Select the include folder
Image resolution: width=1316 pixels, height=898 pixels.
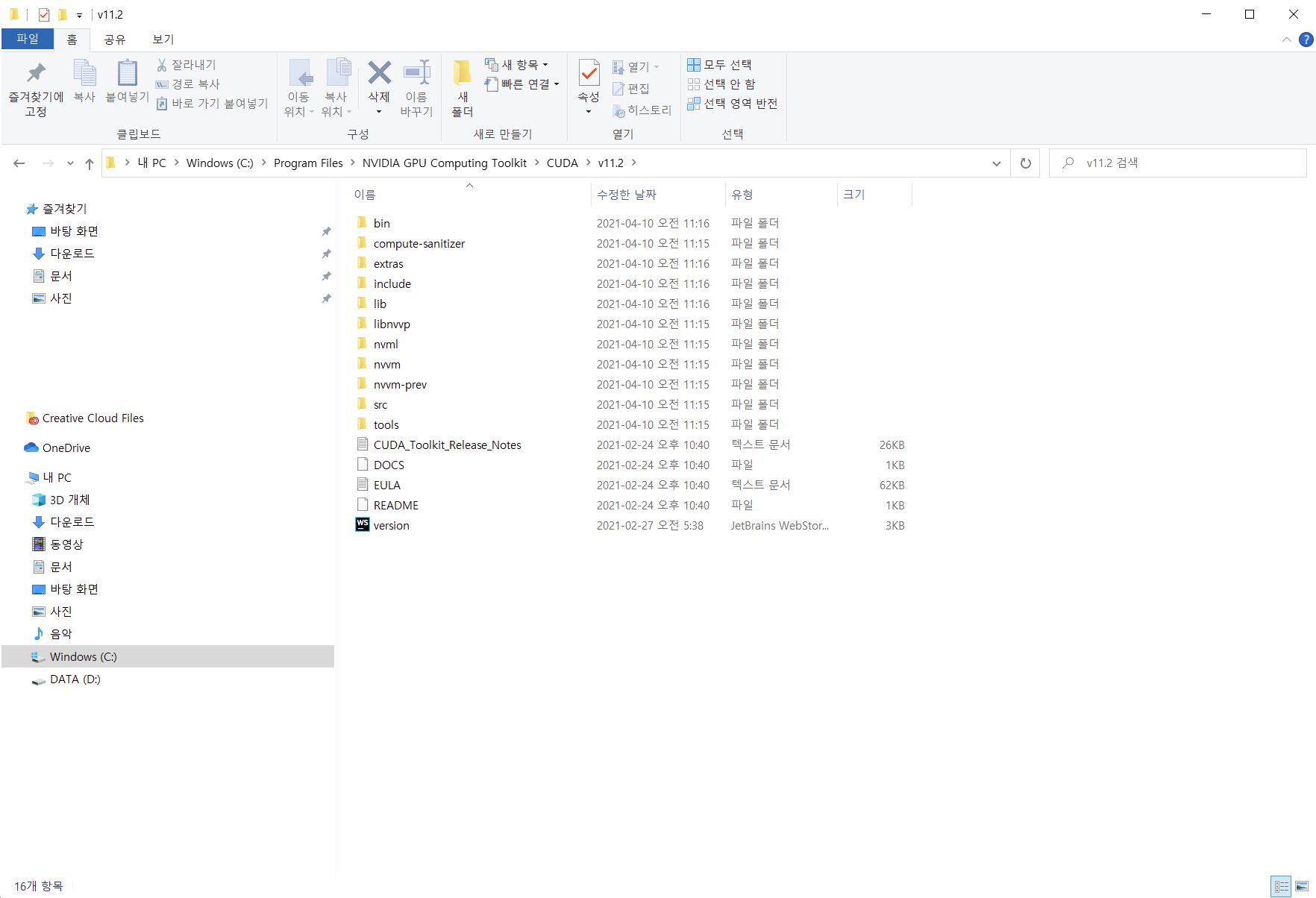point(392,283)
